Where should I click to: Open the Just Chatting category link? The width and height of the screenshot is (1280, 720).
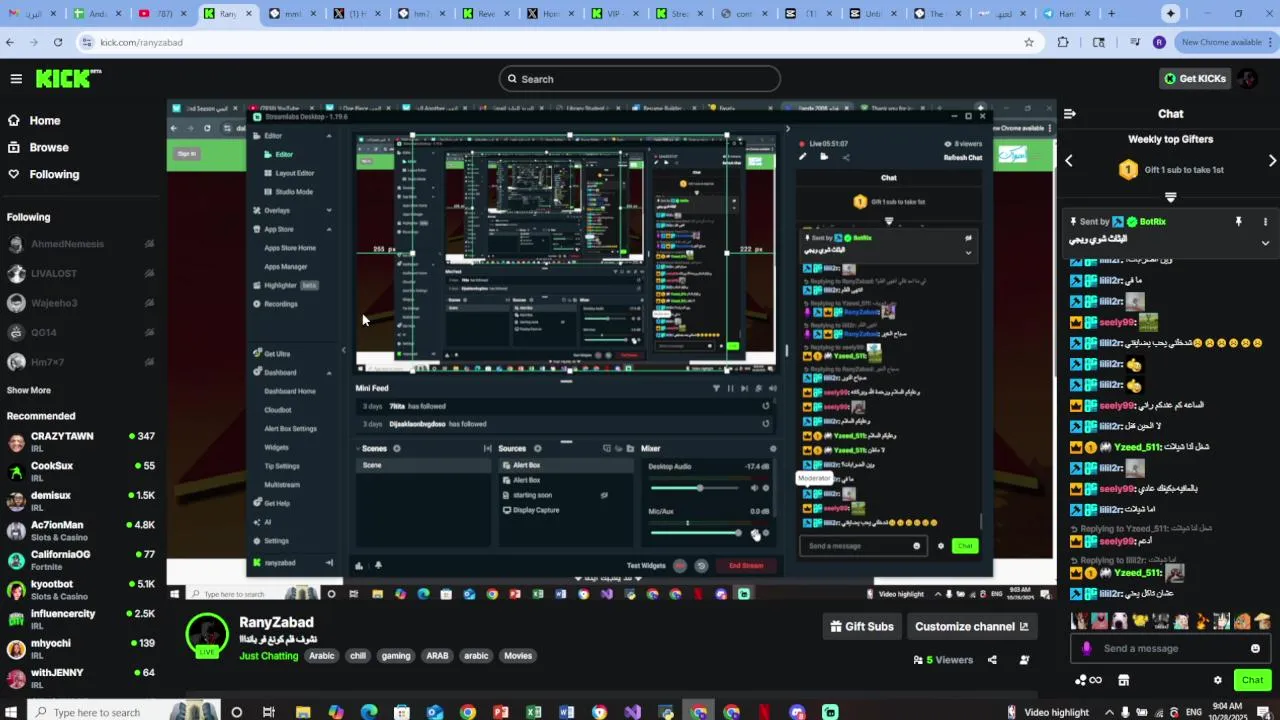click(x=269, y=656)
